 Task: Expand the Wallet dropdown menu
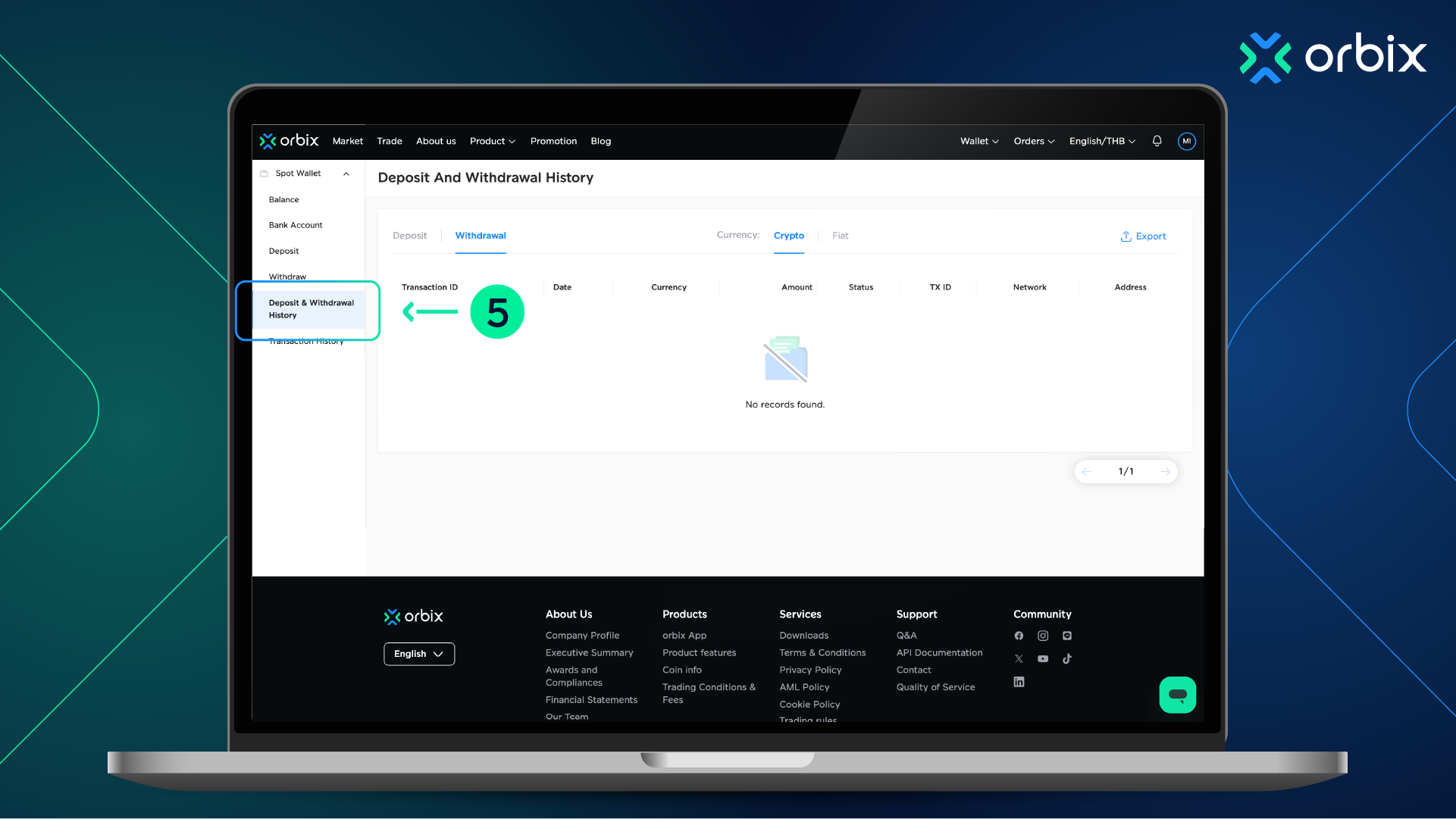click(979, 141)
